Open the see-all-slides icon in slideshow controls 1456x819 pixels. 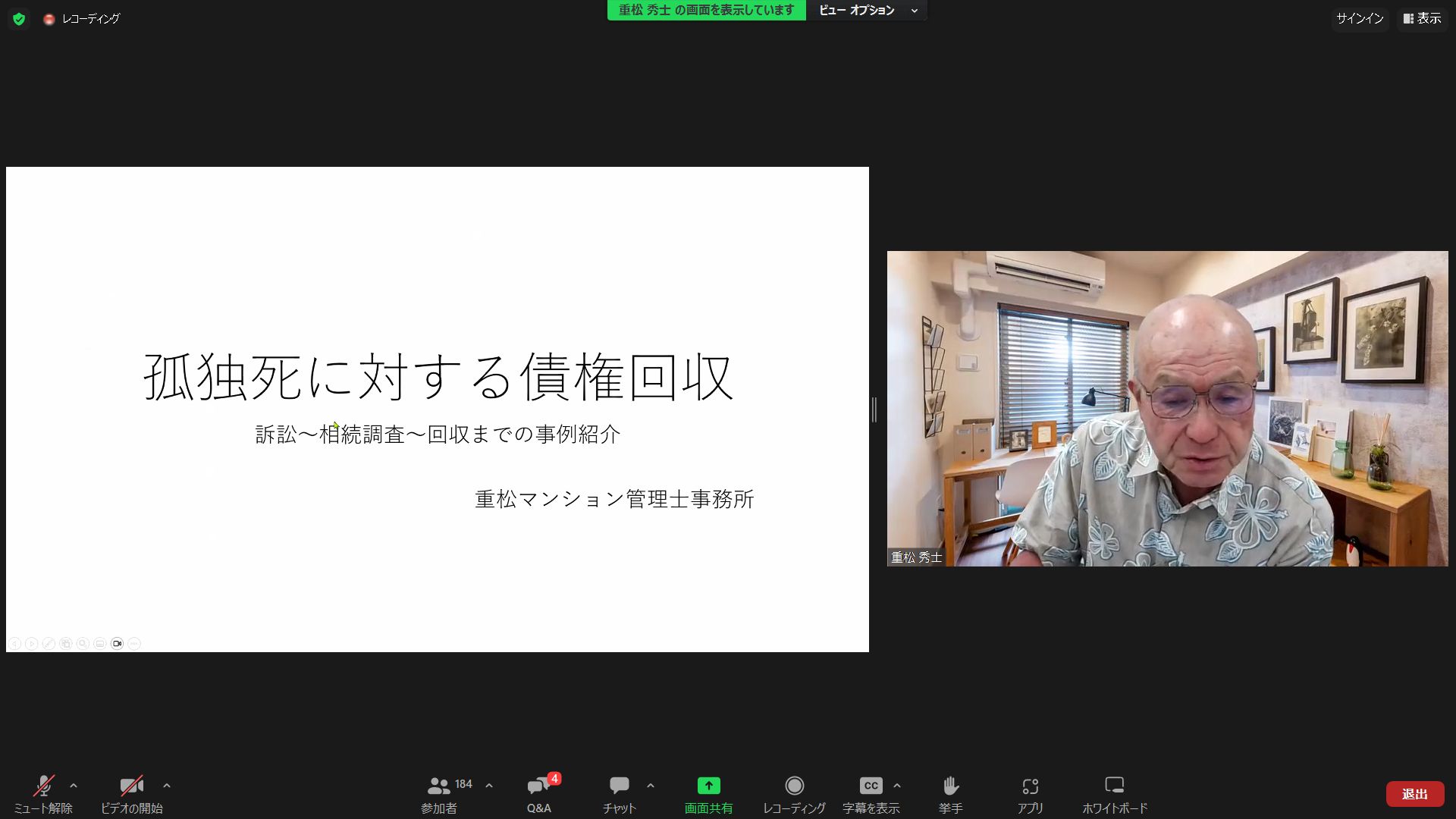click(66, 644)
